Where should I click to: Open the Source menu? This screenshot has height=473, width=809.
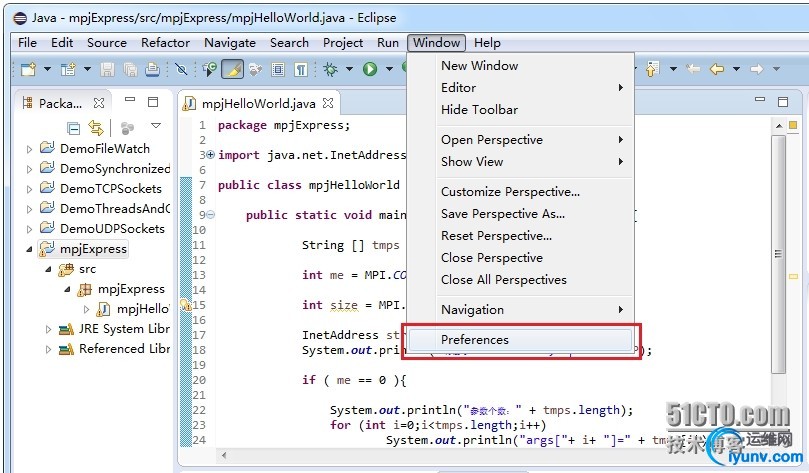click(x=107, y=43)
